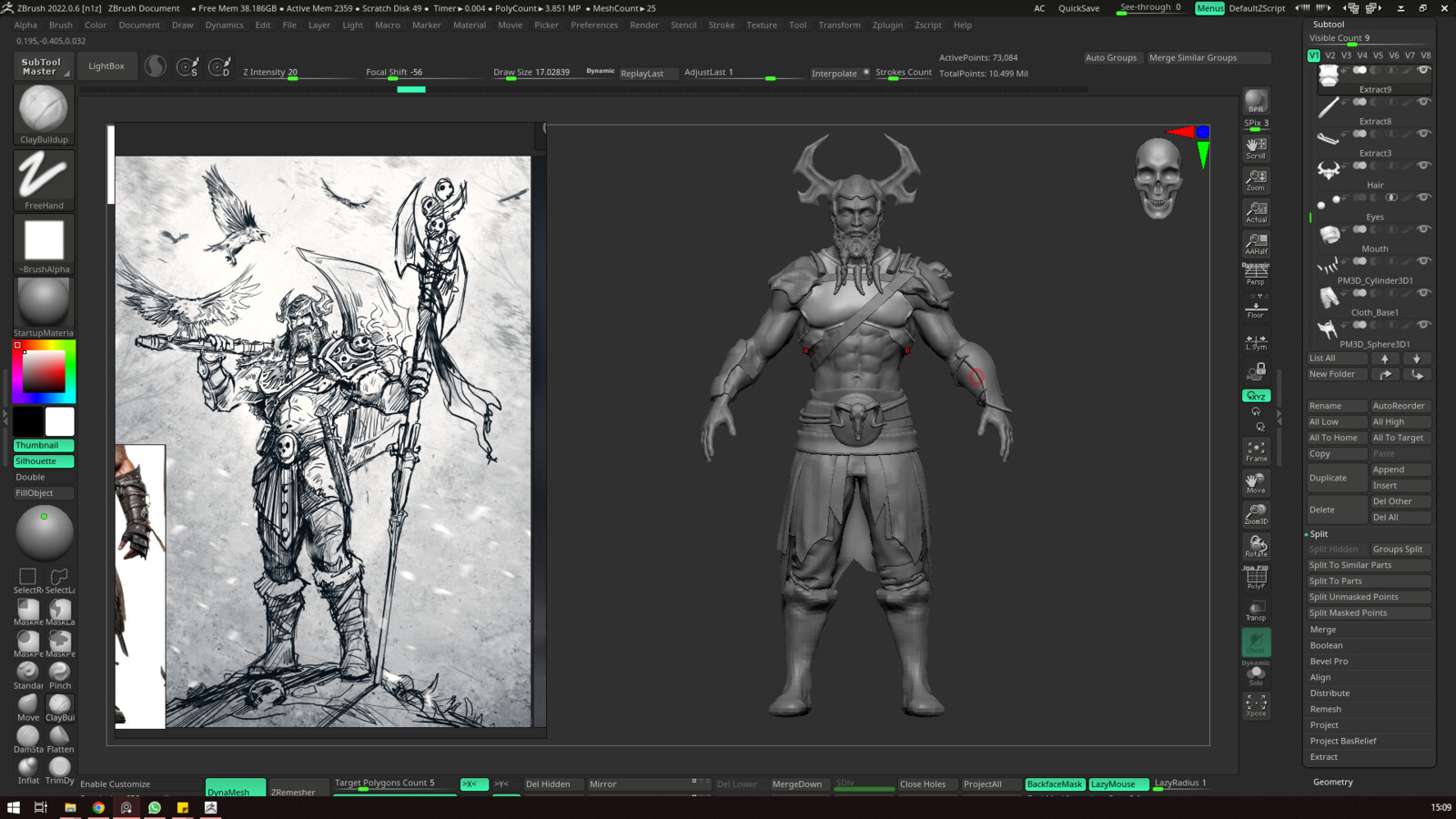Open Chrome from the Windows taskbar
The height and width of the screenshot is (819, 1456).
tap(98, 807)
